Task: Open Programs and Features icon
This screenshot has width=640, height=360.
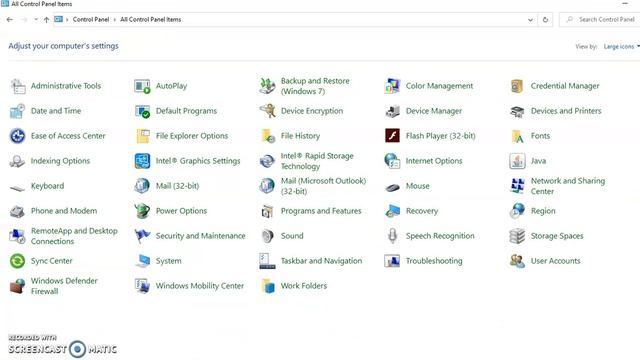Action: [x=267, y=211]
